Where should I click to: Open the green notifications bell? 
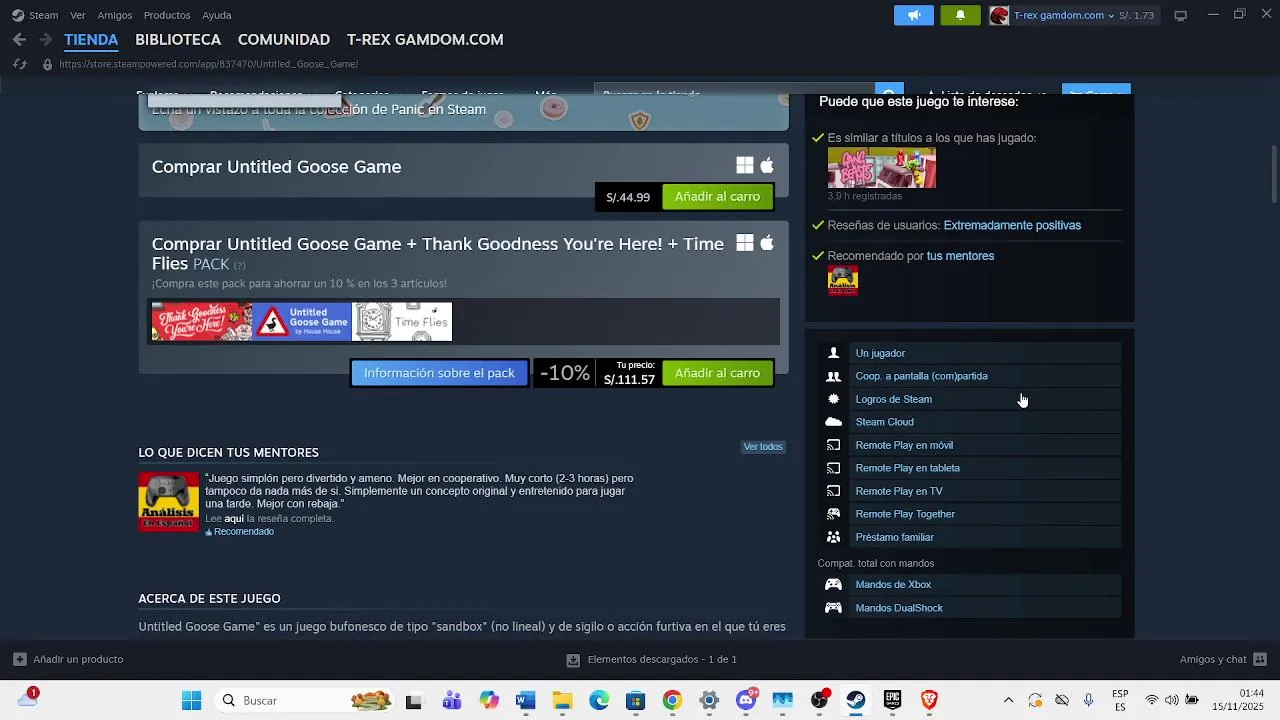[961, 15]
